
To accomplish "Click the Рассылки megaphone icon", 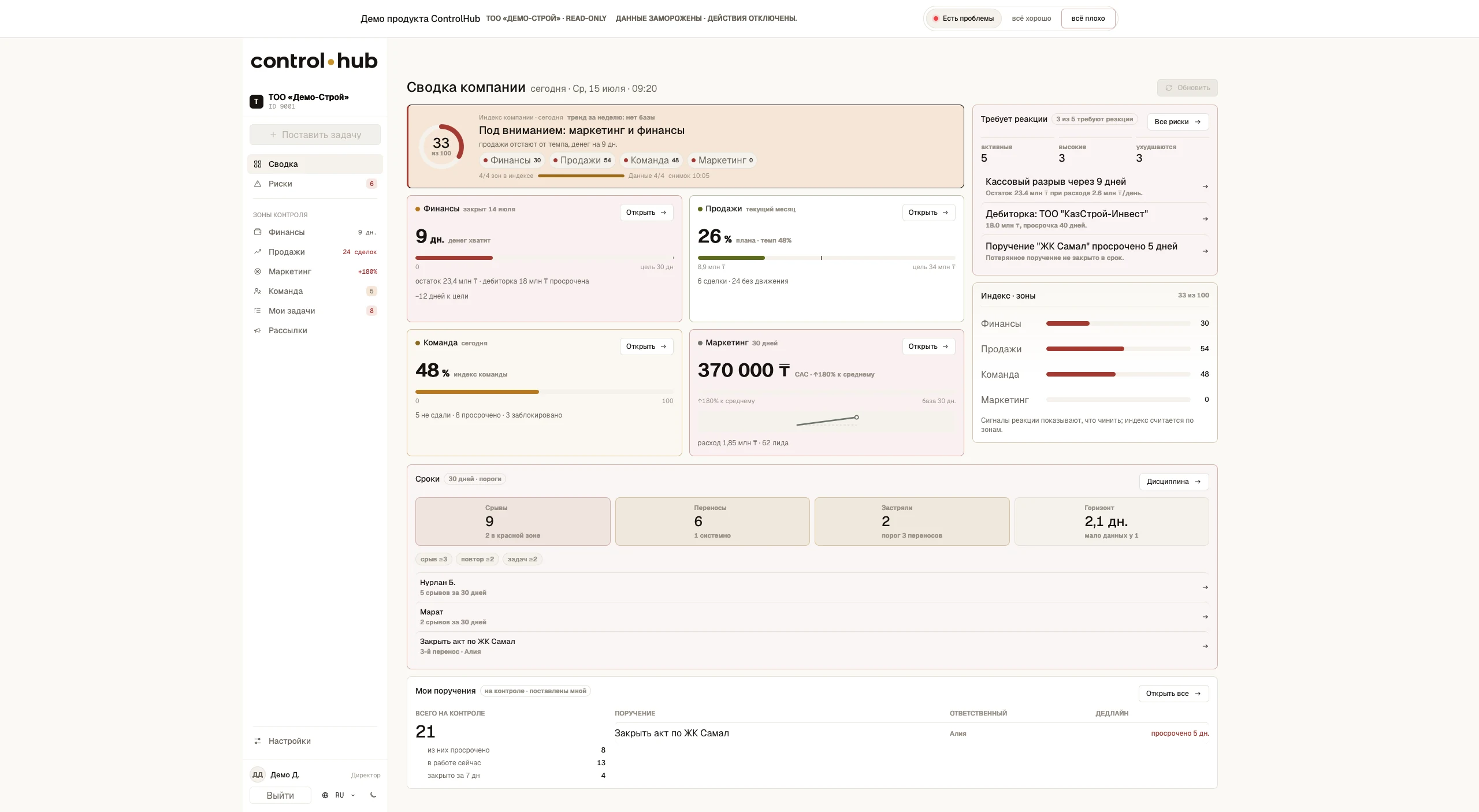I will coord(258,330).
